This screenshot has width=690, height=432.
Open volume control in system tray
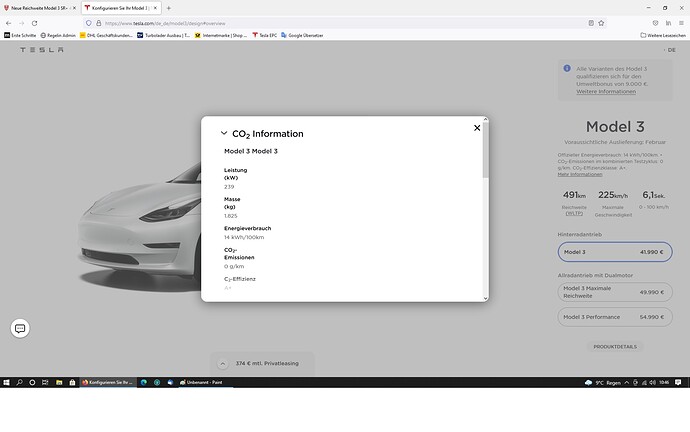(x=652, y=383)
